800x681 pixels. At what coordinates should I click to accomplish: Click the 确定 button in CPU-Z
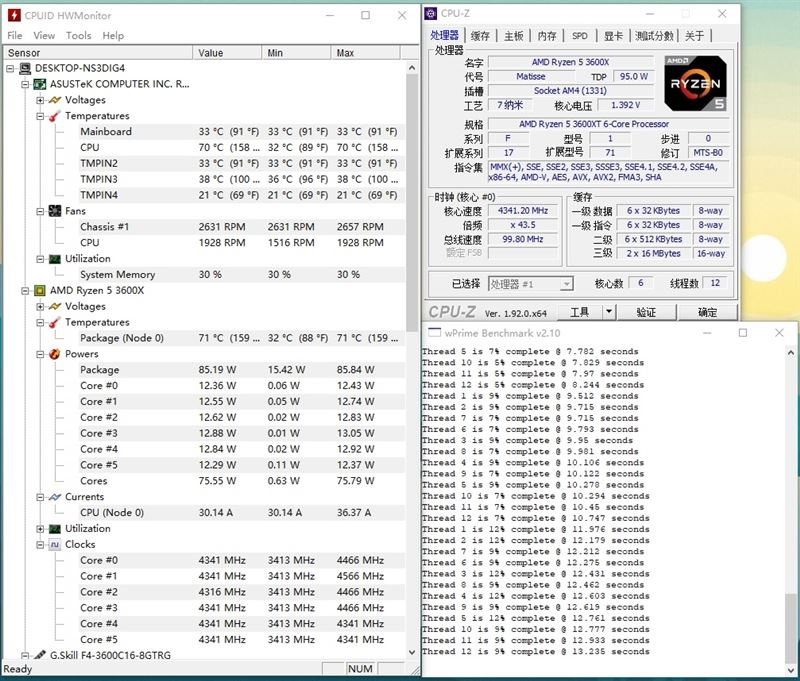[707, 312]
